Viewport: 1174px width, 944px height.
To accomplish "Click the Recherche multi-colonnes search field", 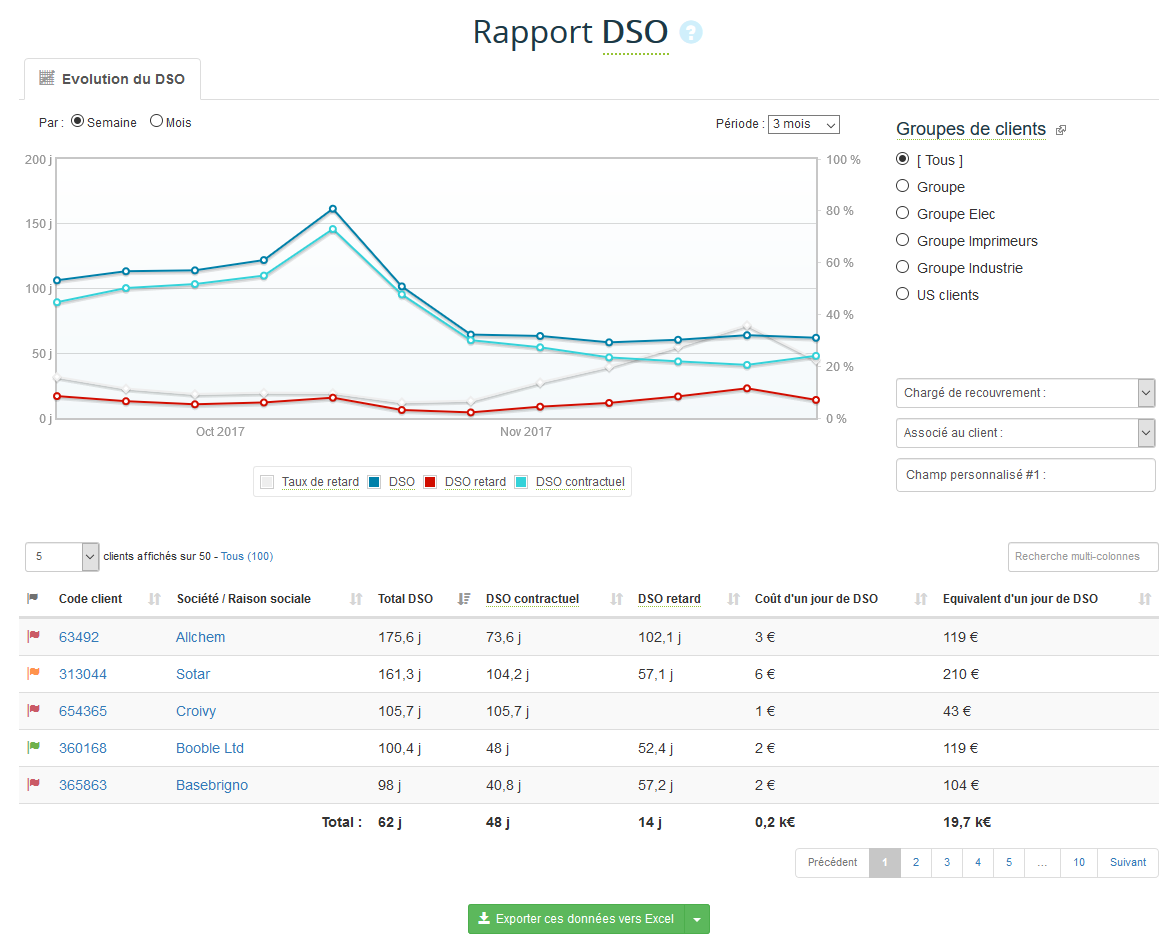I will tap(1083, 556).
